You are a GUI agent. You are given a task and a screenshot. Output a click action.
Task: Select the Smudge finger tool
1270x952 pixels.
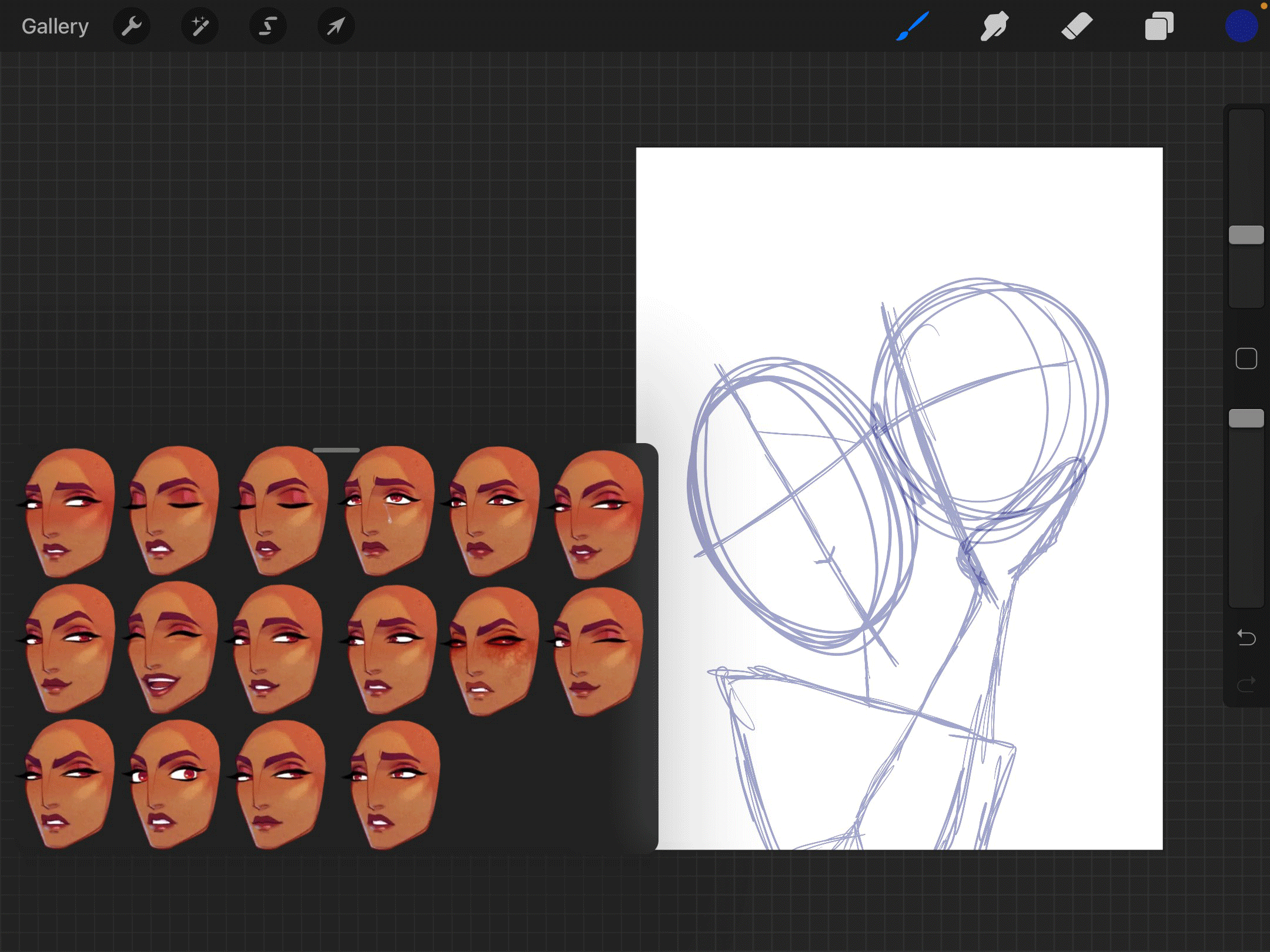tap(994, 26)
